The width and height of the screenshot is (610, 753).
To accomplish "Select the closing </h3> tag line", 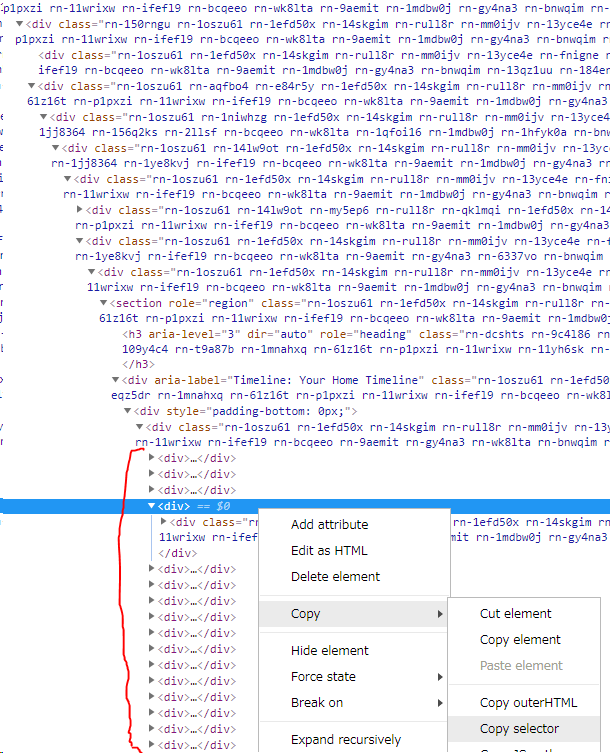I will 138,364.
